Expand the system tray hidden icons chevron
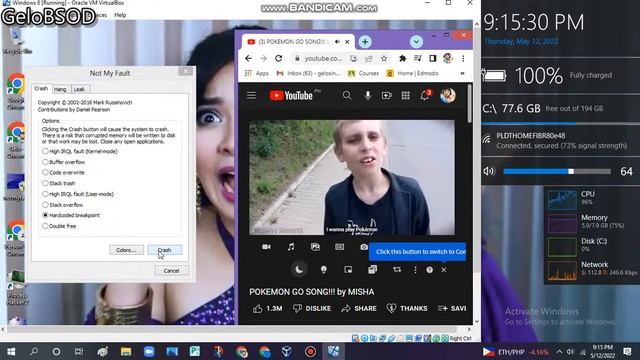Viewport: 640px width, 360px height. [559, 352]
